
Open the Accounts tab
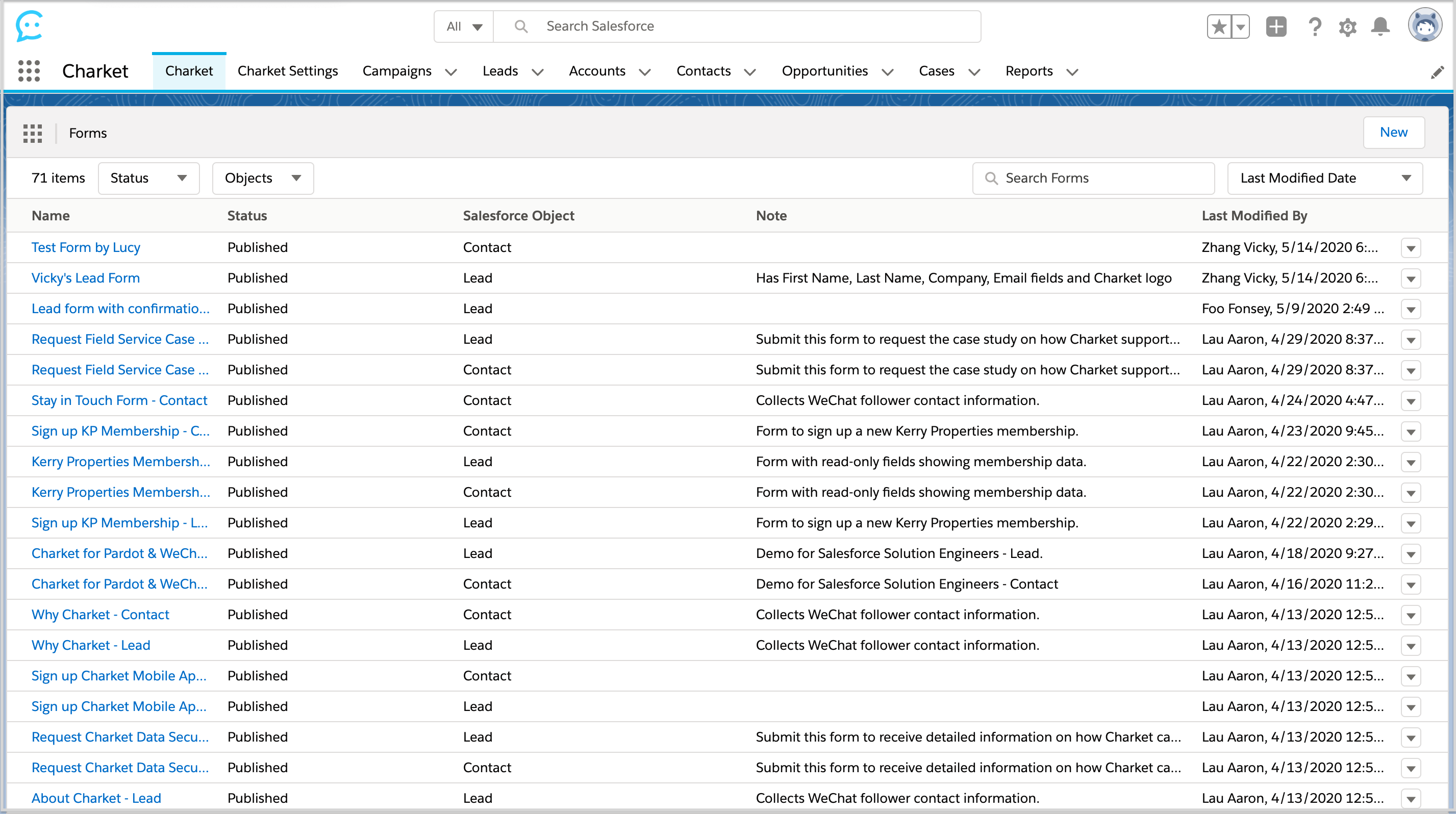tap(597, 71)
